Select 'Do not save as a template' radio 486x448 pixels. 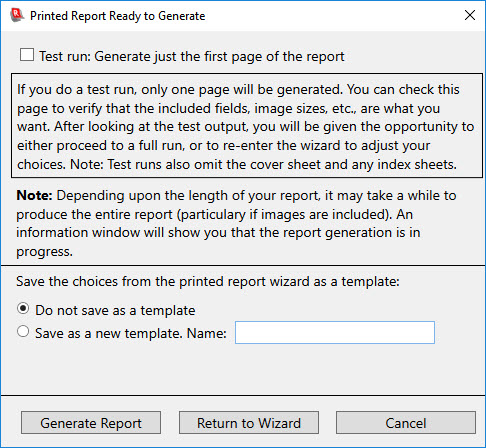click(23, 309)
